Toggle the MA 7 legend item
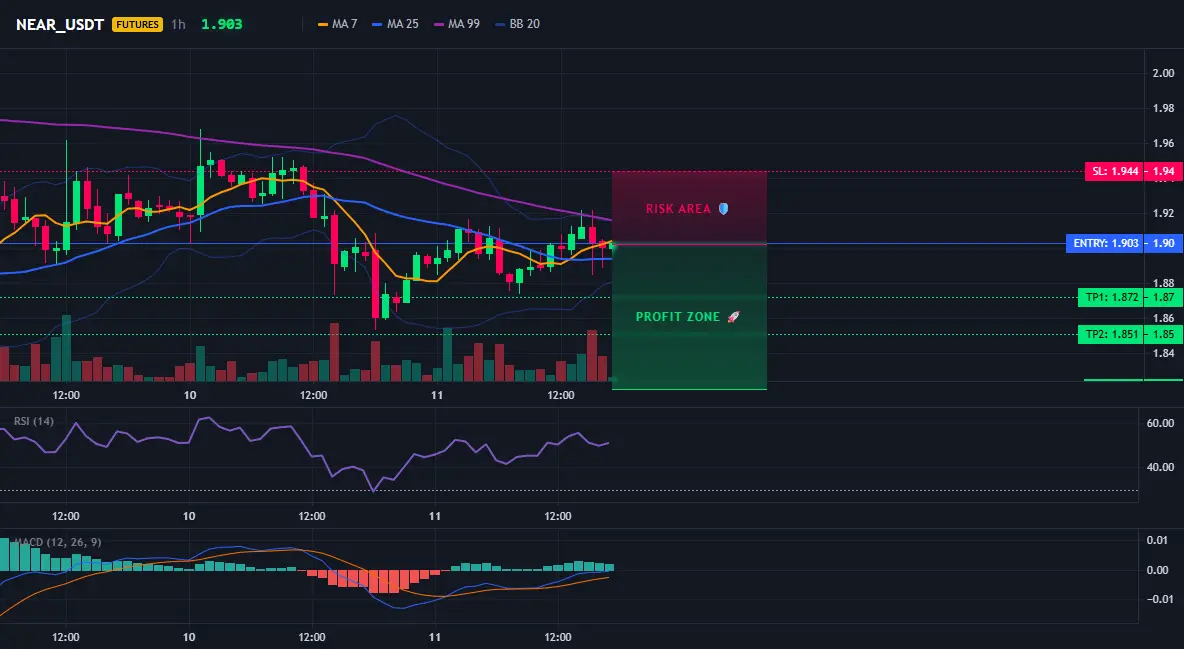The width and height of the screenshot is (1184, 649). 338,24
